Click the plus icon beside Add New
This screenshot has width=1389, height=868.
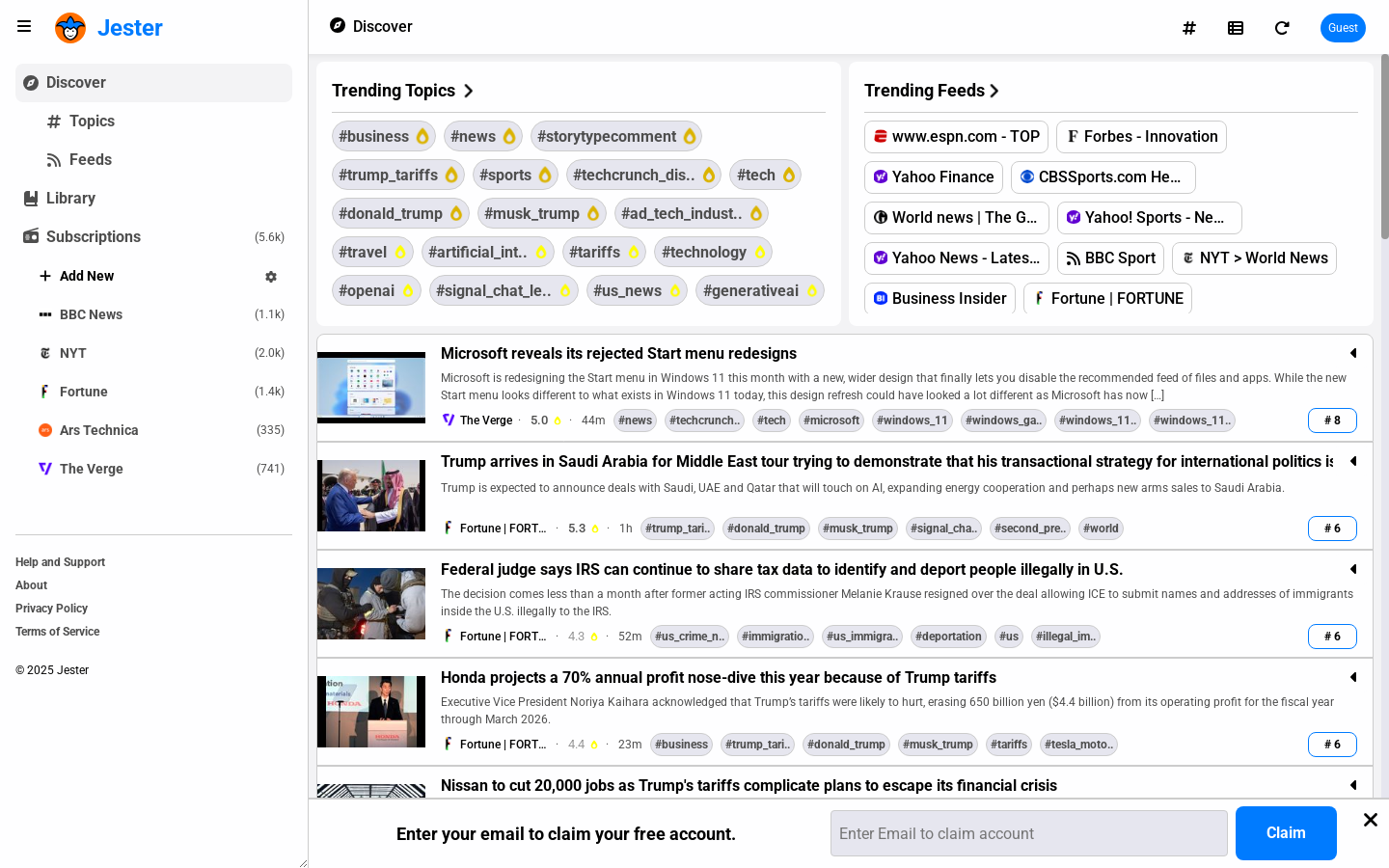coord(45,276)
